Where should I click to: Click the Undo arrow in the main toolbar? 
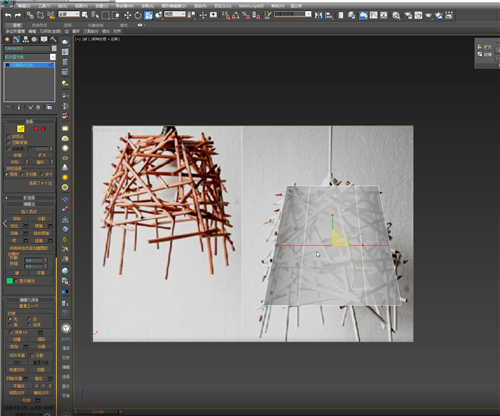point(8,15)
